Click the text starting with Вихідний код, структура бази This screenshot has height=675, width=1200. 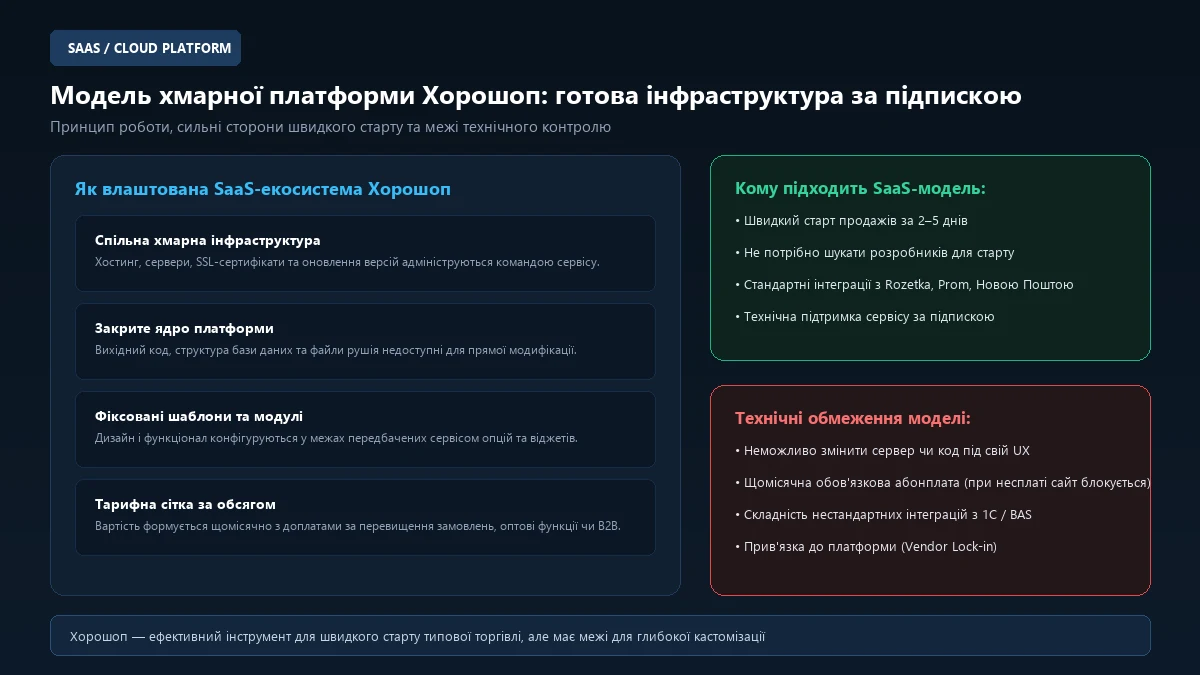[x=336, y=350]
